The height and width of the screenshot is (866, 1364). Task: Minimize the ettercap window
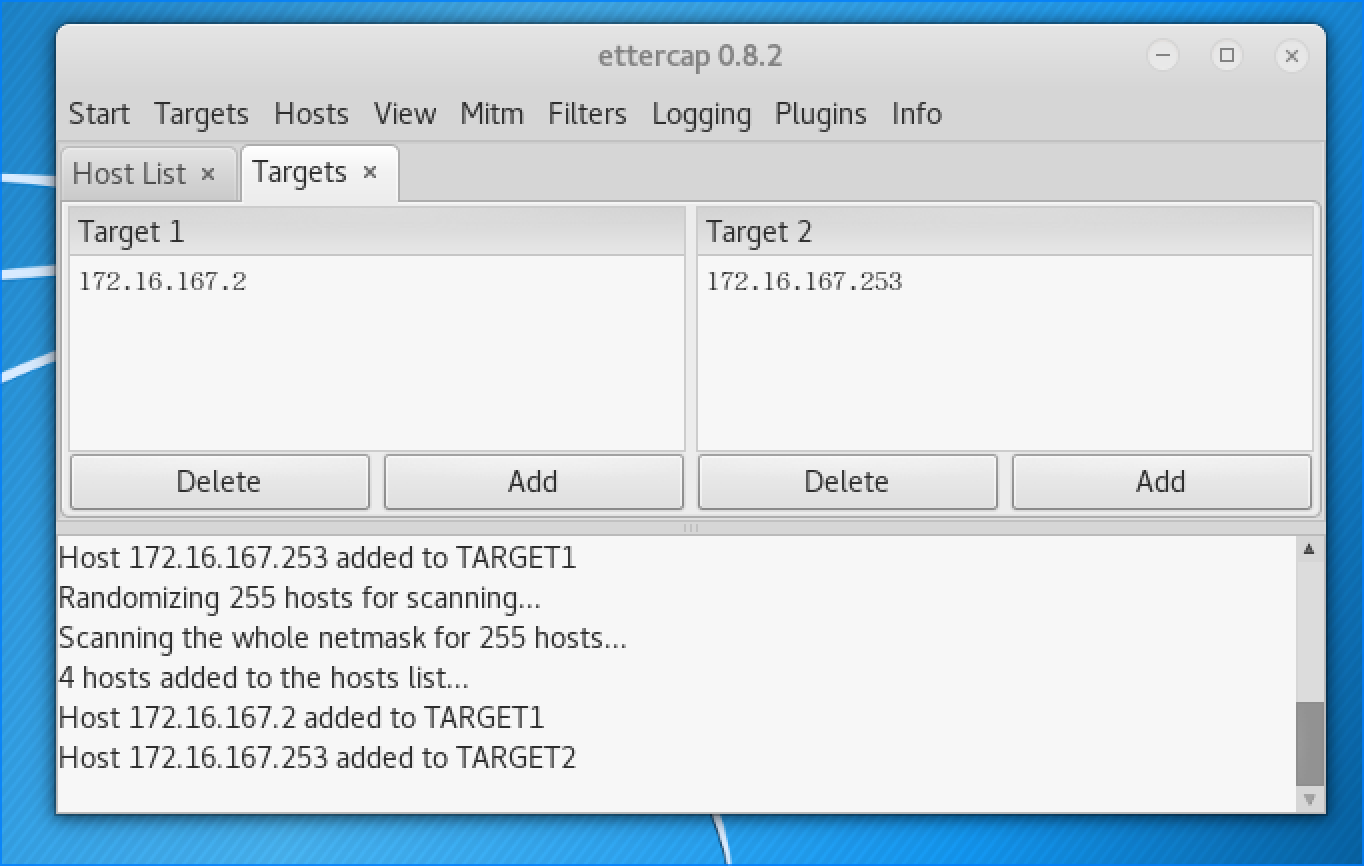tap(1162, 56)
